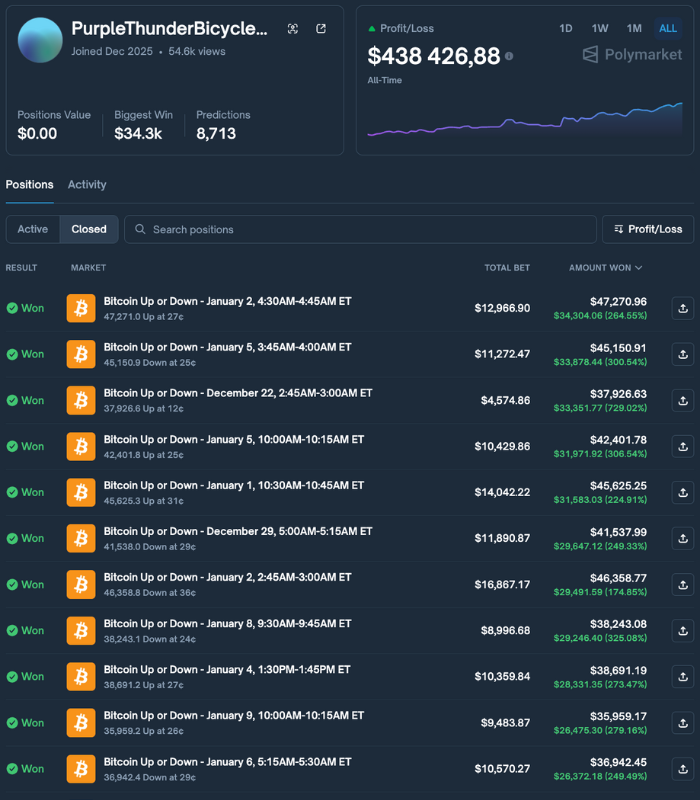The image size is (700, 800).
Task: Focus the Search positions field
Action: tap(360, 229)
